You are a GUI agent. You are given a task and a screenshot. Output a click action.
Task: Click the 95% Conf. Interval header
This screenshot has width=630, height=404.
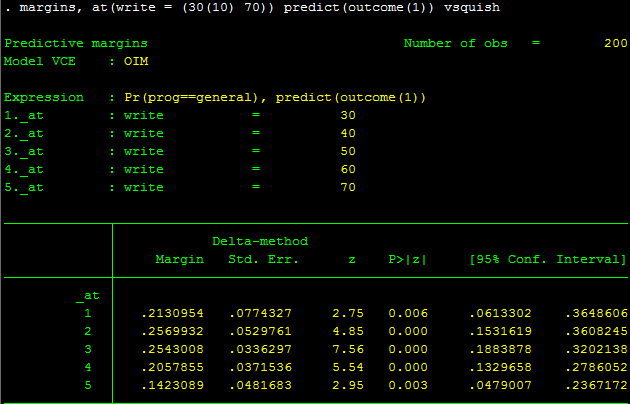548,259
